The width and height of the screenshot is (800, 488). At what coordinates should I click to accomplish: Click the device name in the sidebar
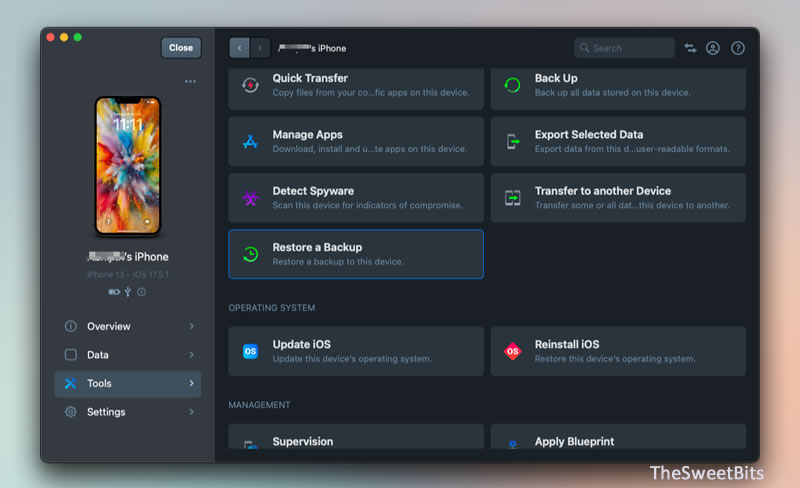click(128, 257)
